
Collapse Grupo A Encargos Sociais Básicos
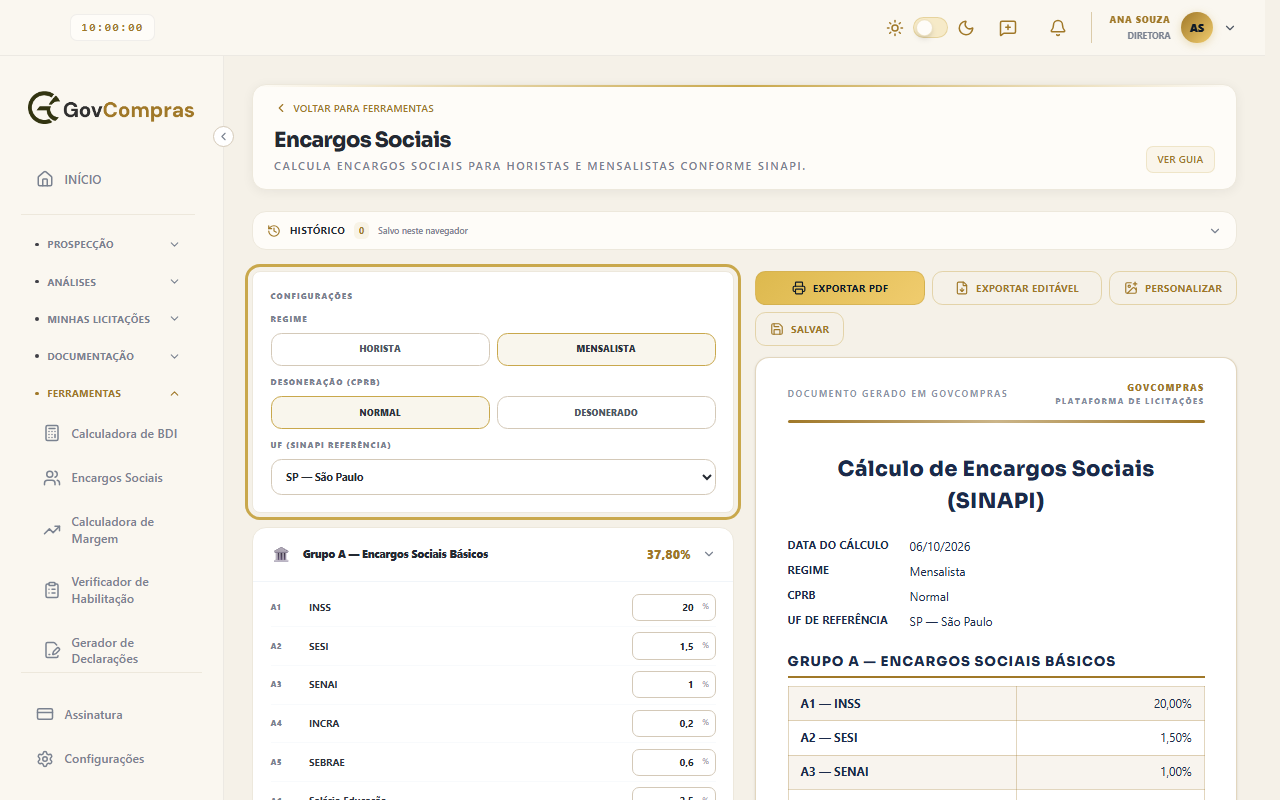709,554
